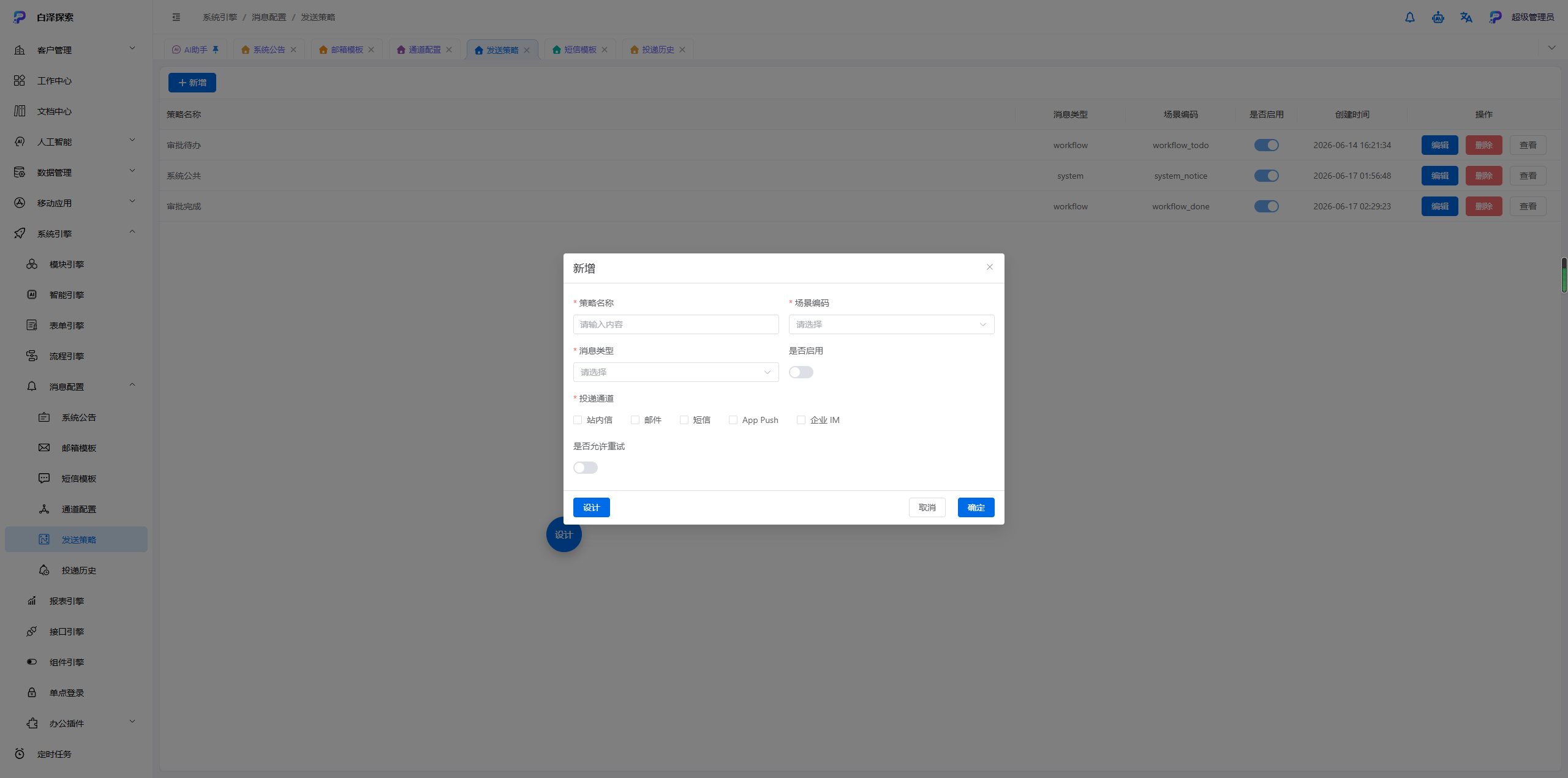
Task: Expand the 客户管理 menu
Action: click(x=76, y=50)
